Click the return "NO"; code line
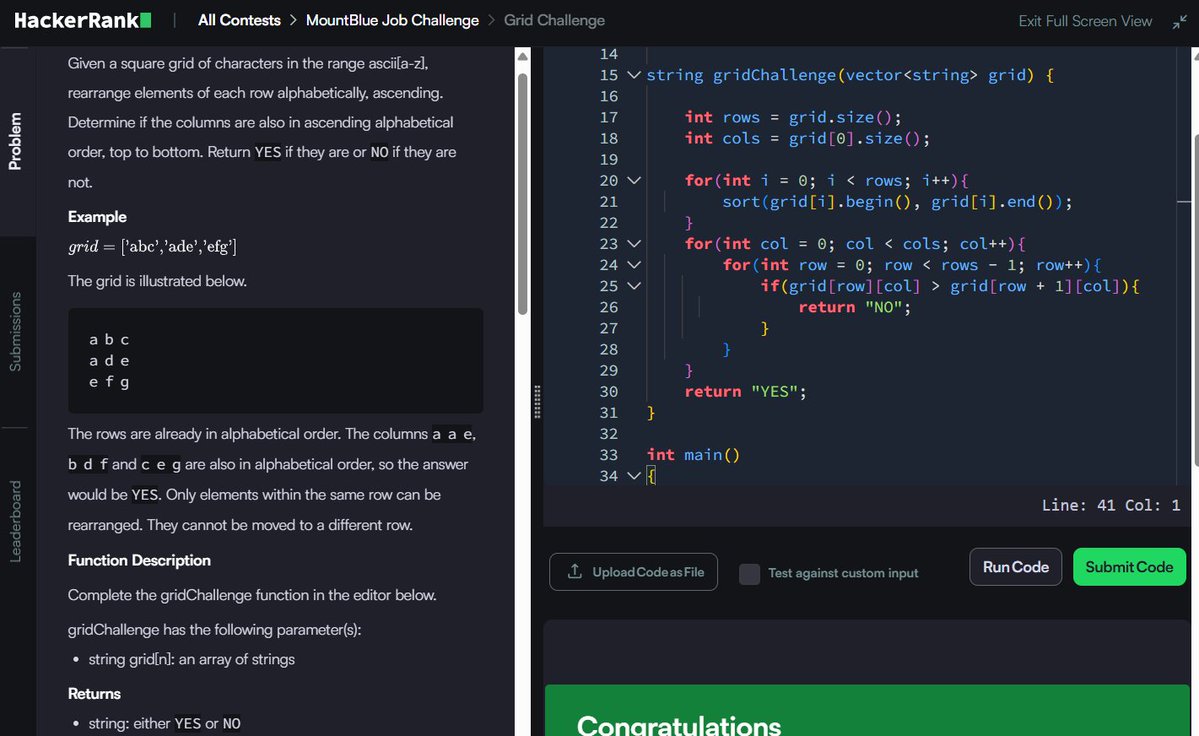The height and width of the screenshot is (736, 1199). click(x=855, y=307)
